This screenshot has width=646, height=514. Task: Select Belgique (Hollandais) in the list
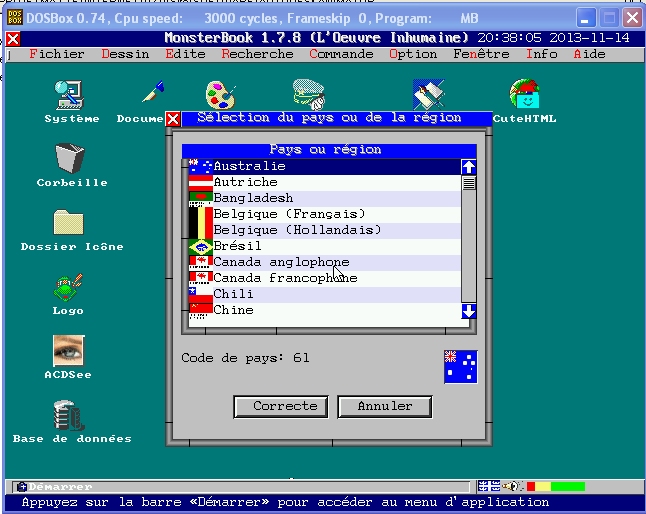(325, 231)
